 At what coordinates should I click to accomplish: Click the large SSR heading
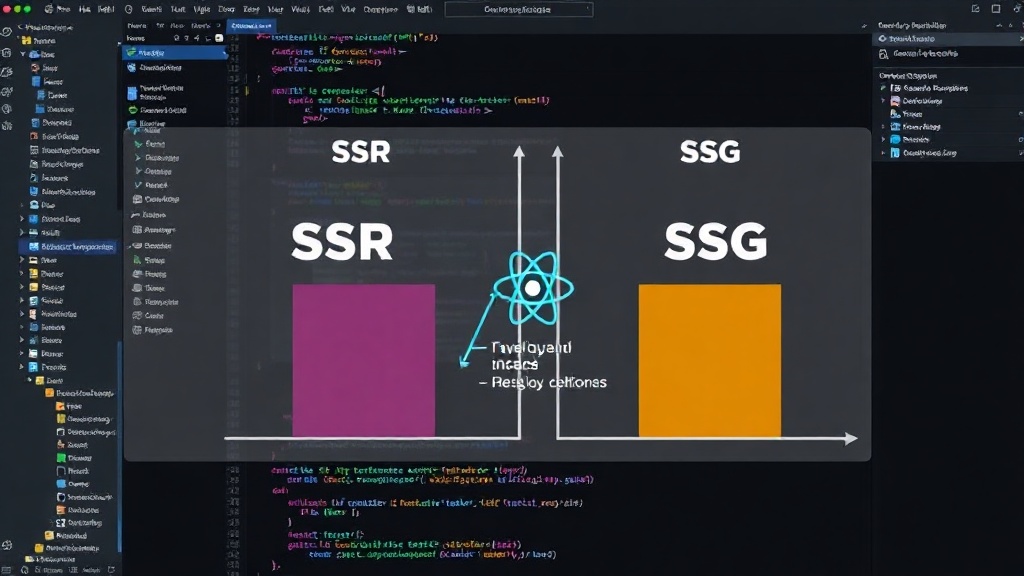[x=342, y=242]
